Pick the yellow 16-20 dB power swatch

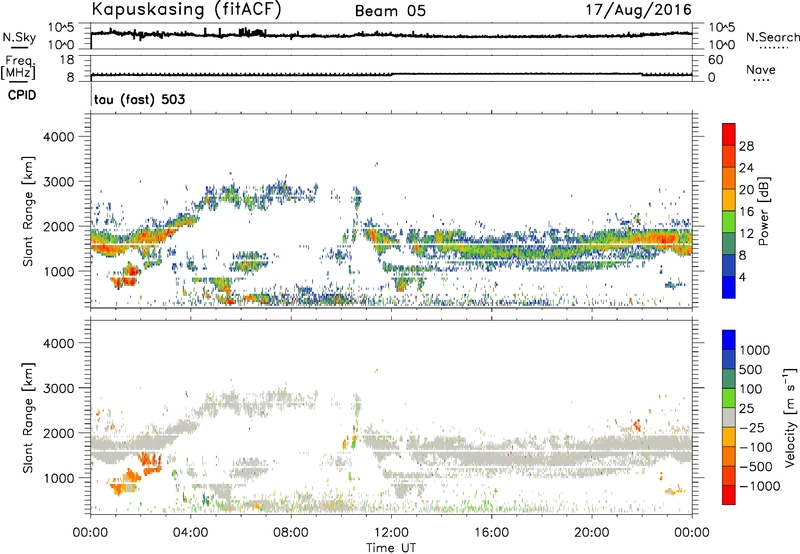click(x=729, y=200)
